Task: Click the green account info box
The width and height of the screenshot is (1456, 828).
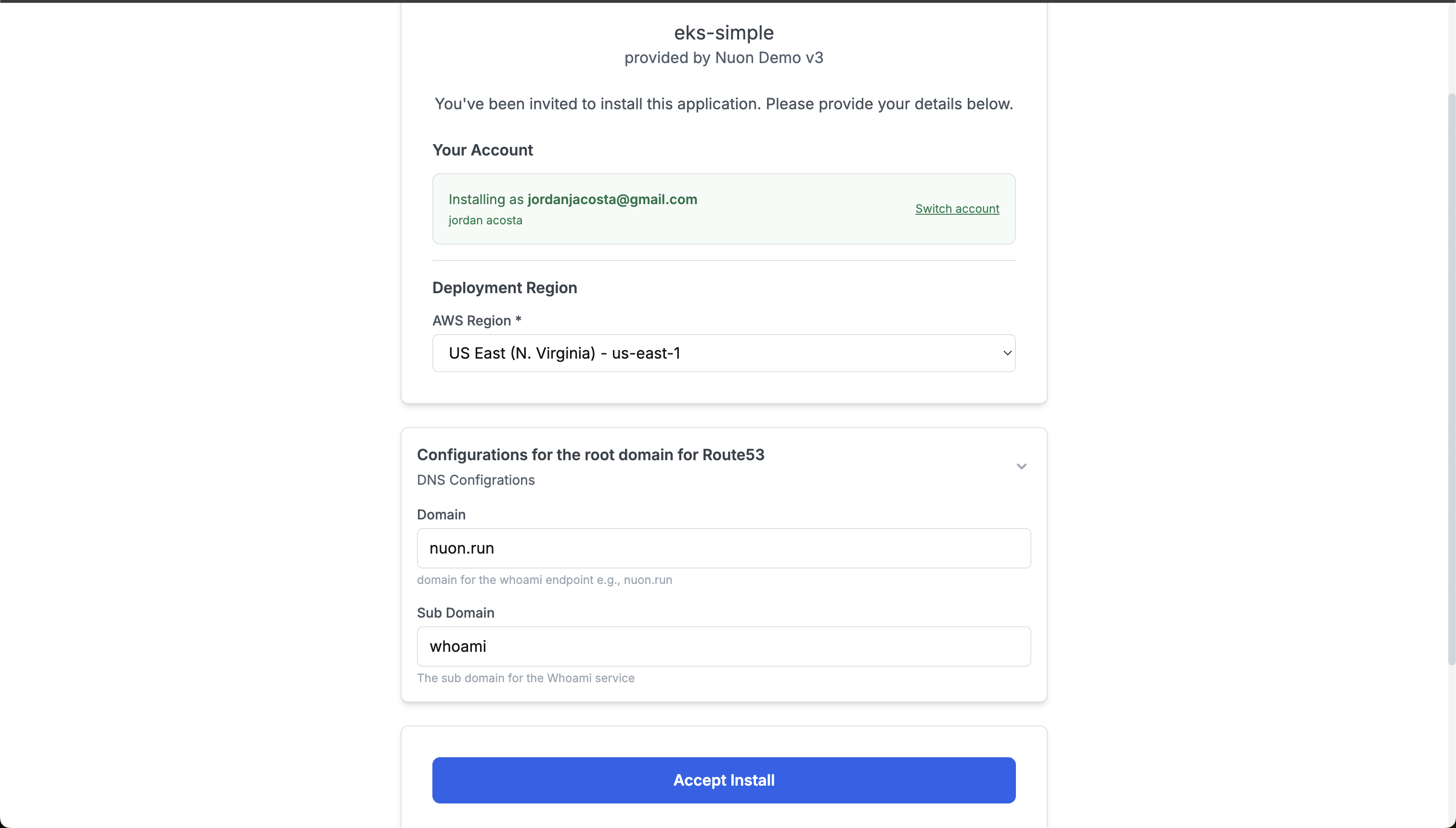Action: (723, 209)
